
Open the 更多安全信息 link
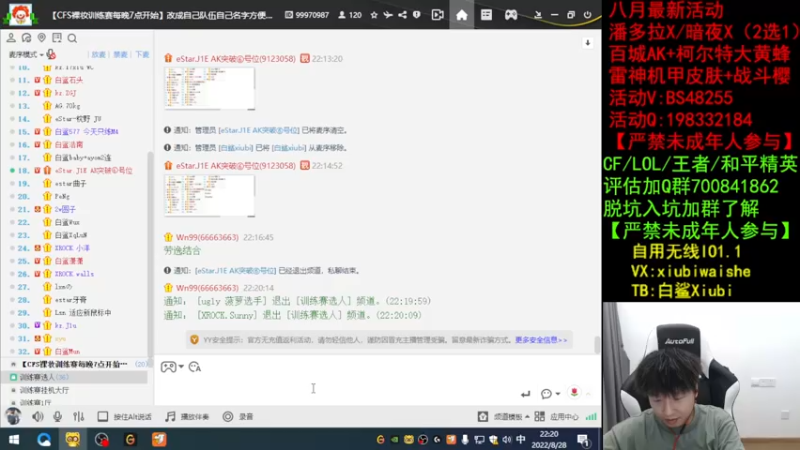click(541, 340)
